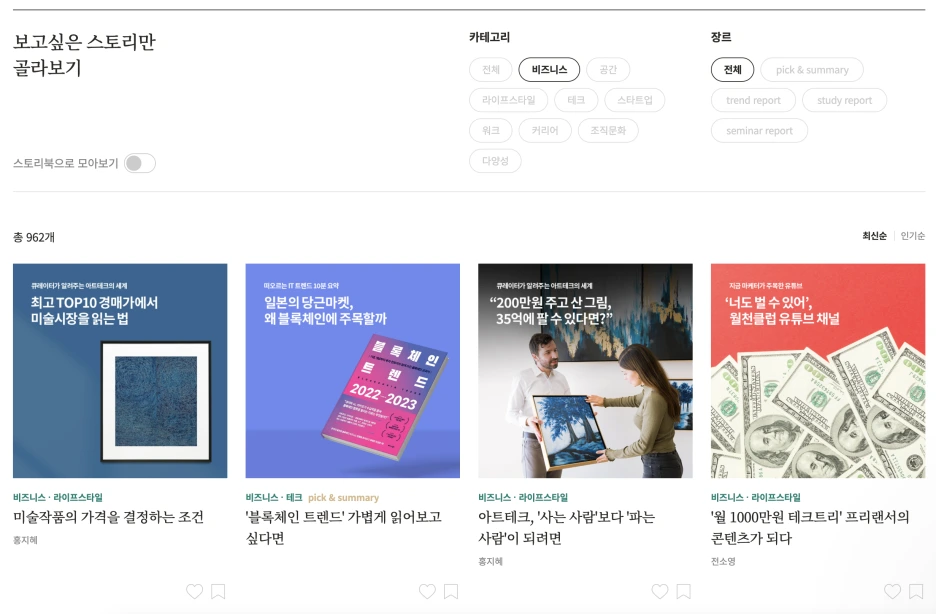Screen dimensions: 936x614
Task: Filter by trend report genre
Action: [x=753, y=100]
